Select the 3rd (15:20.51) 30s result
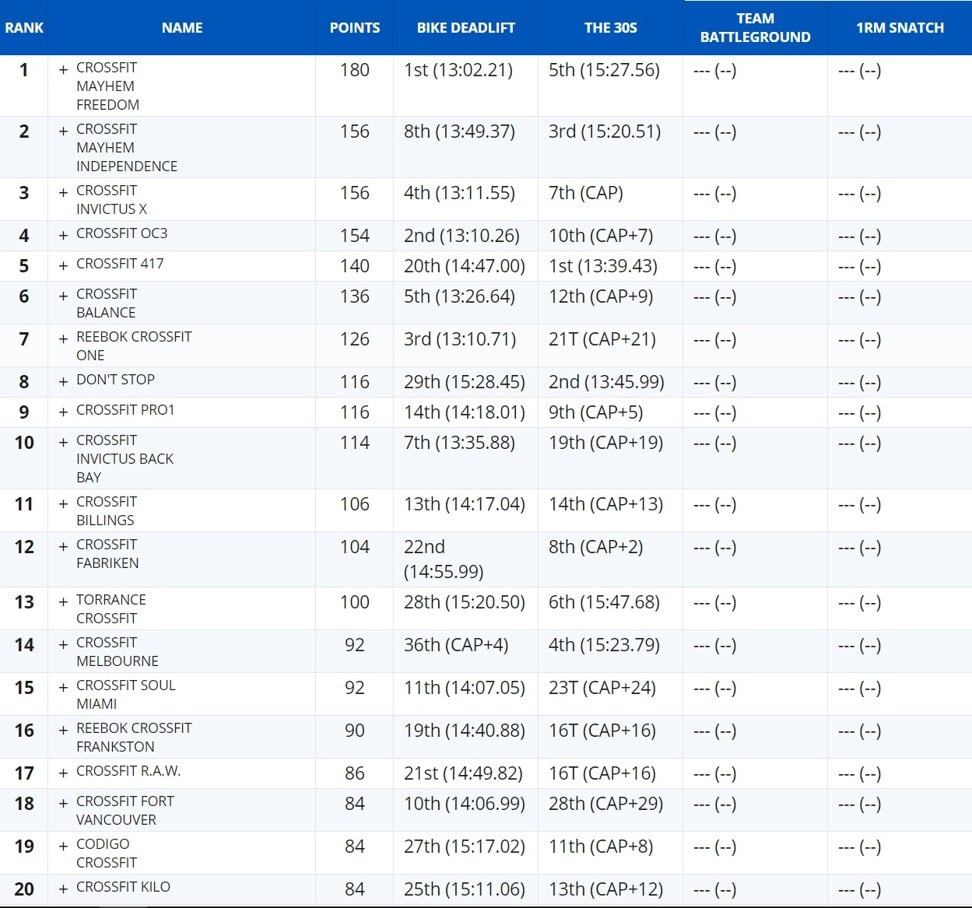The width and height of the screenshot is (972, 908). click(x=604, y=131)
